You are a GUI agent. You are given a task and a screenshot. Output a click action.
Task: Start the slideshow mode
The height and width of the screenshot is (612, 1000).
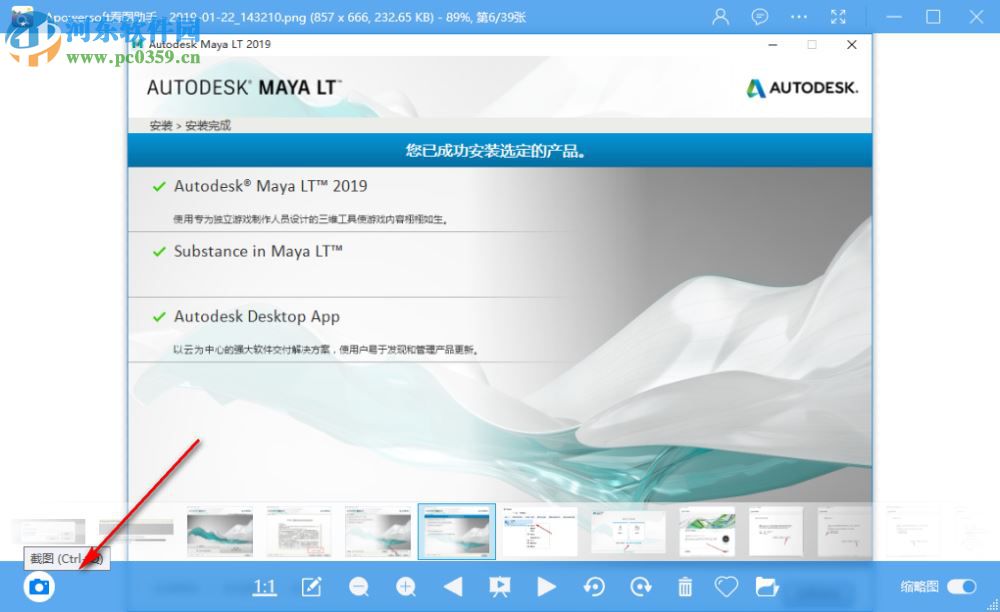(500, 586)
